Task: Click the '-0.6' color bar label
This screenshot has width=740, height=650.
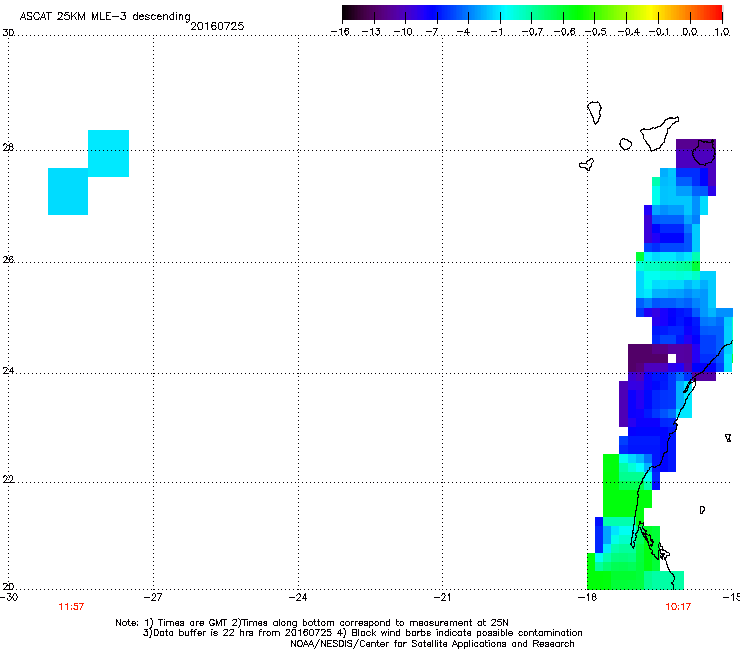Action: pyautogui.click(x=564, y=32)
